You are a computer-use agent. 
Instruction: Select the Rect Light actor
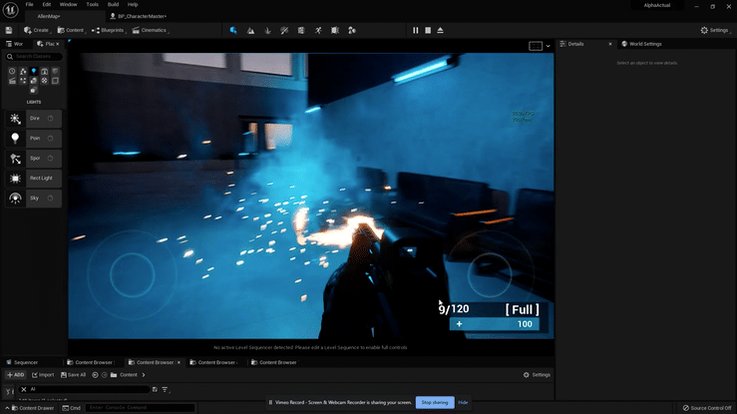[33, 178]
